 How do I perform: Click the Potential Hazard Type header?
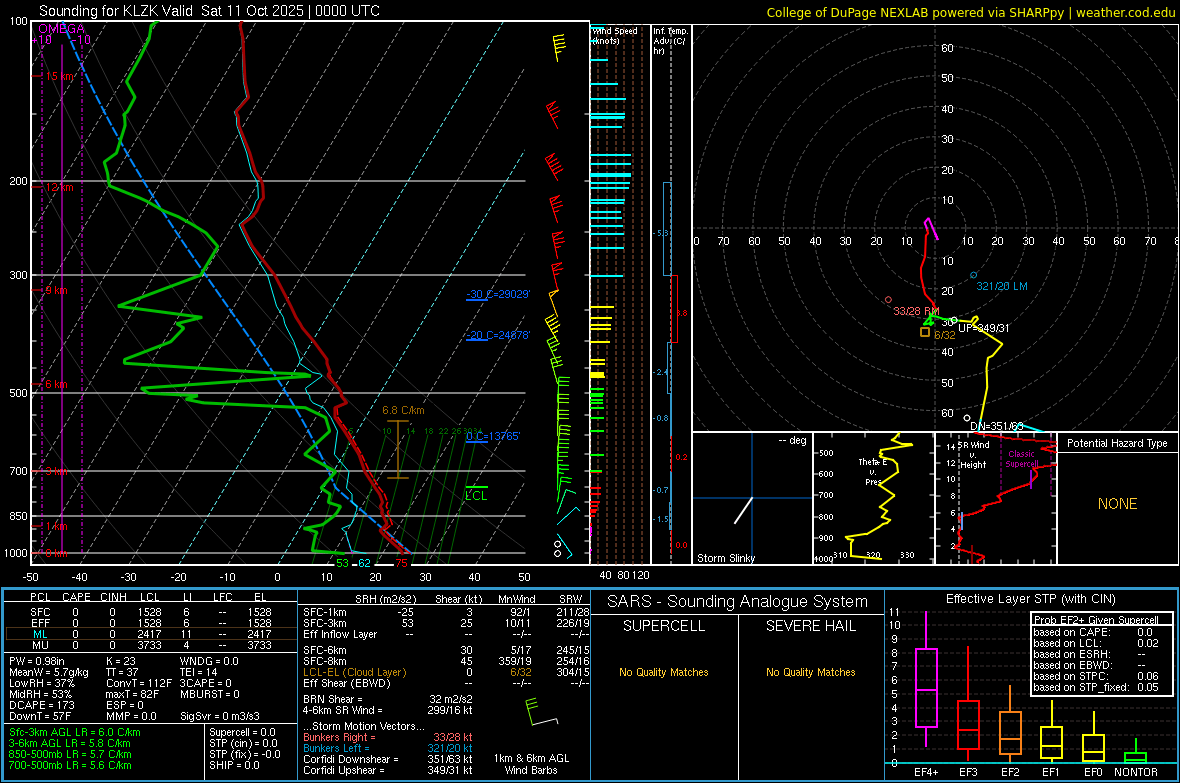coord(1117,443)
